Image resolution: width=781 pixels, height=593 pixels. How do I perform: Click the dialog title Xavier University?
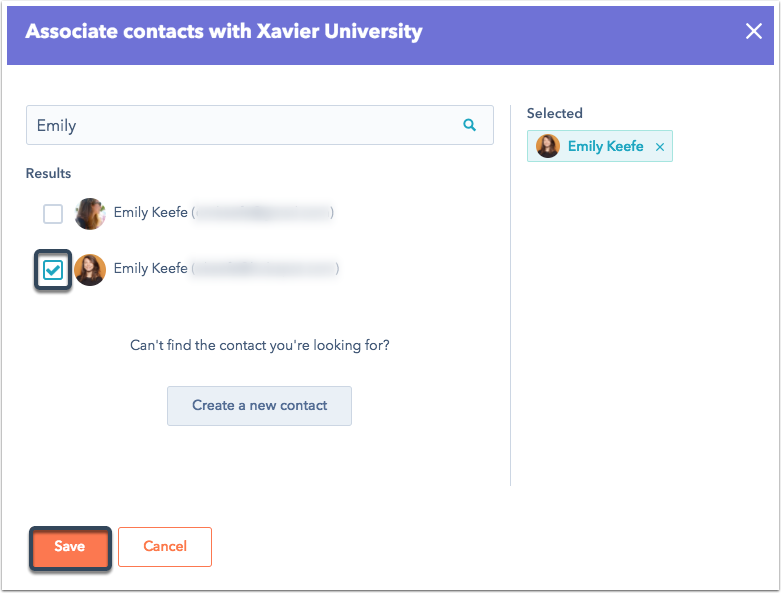[339, 31]
